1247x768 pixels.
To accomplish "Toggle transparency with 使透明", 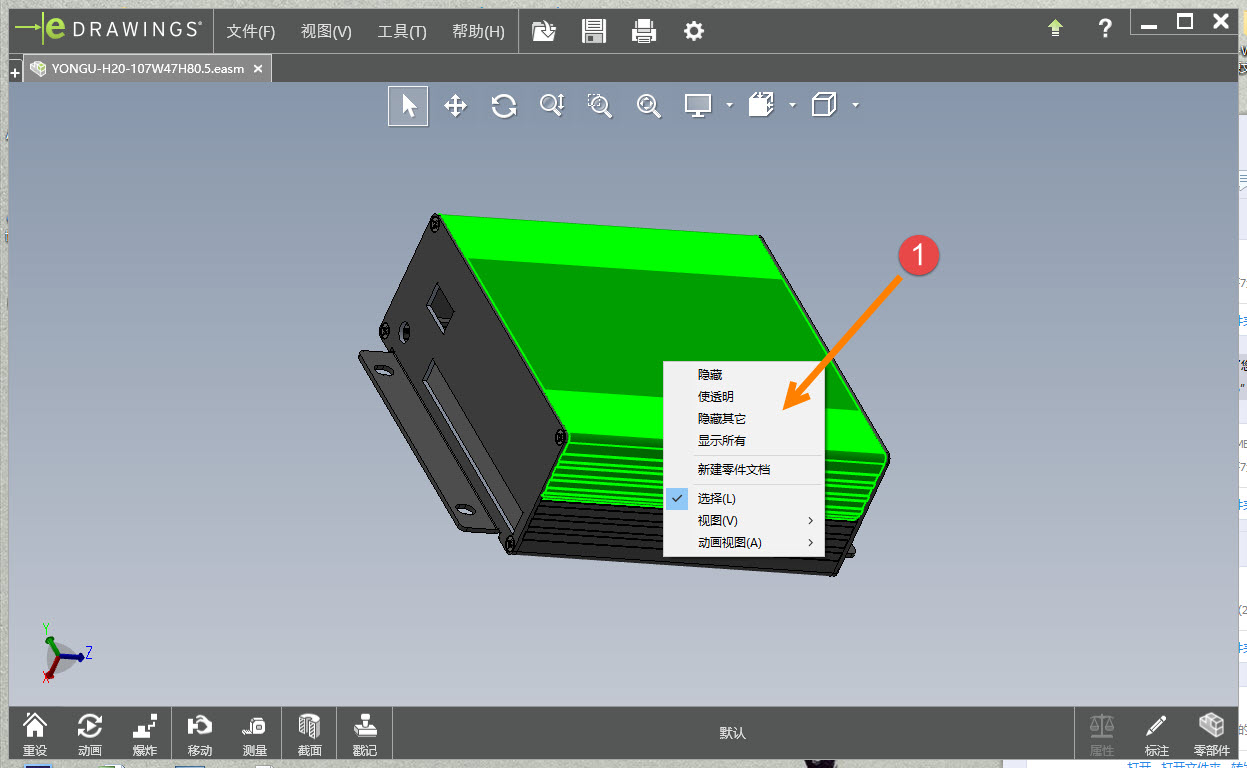I will coord(716,397).
